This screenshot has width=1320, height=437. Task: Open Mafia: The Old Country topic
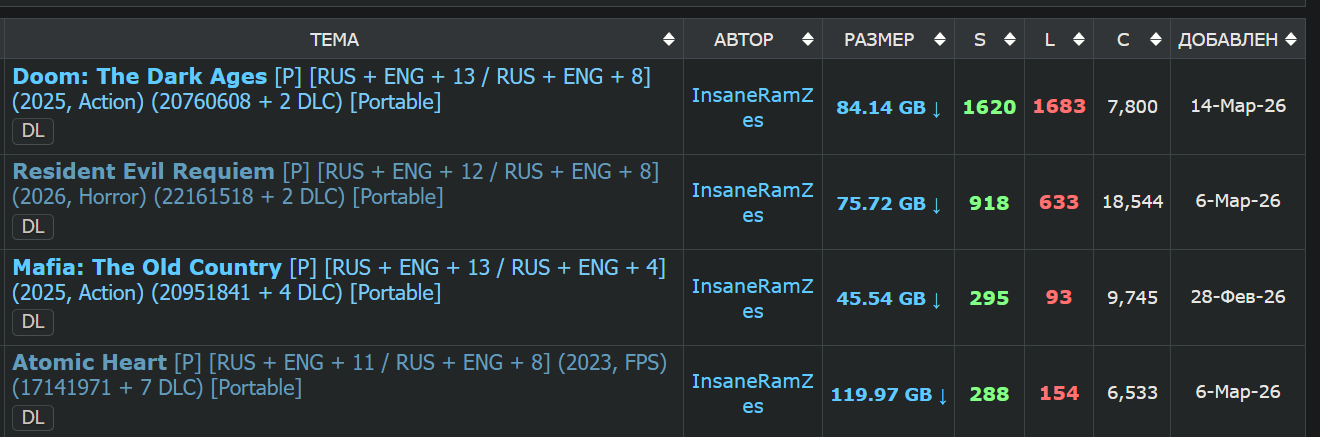(147, 268)
